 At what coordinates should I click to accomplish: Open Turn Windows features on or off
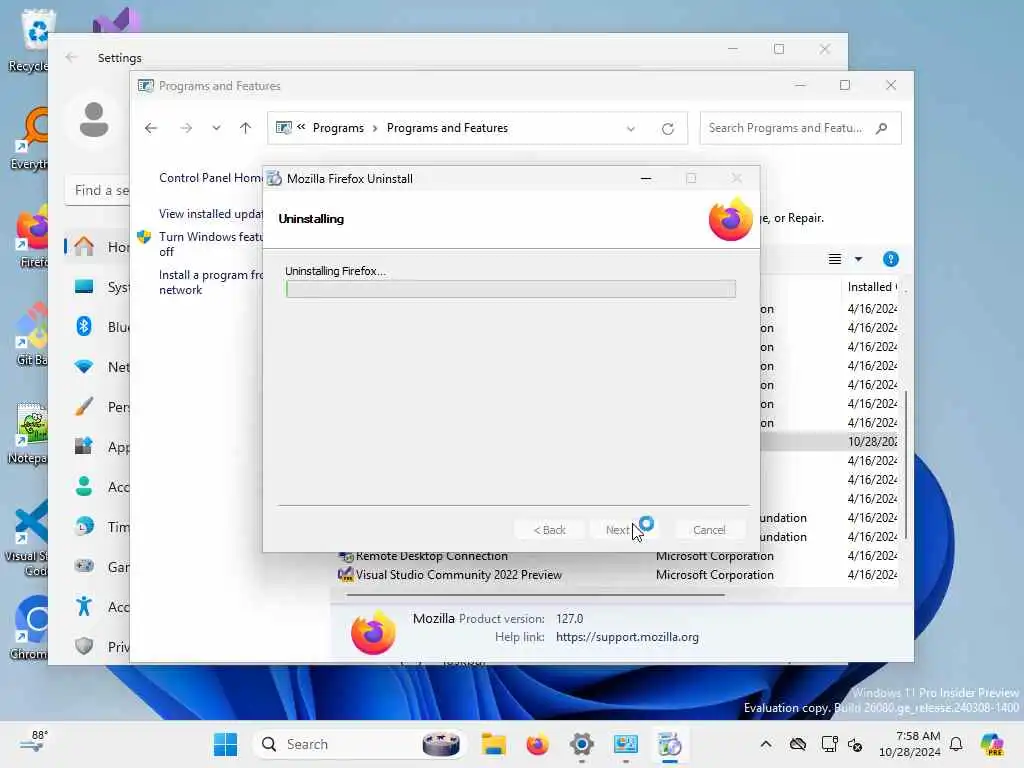tap(209, 244)
